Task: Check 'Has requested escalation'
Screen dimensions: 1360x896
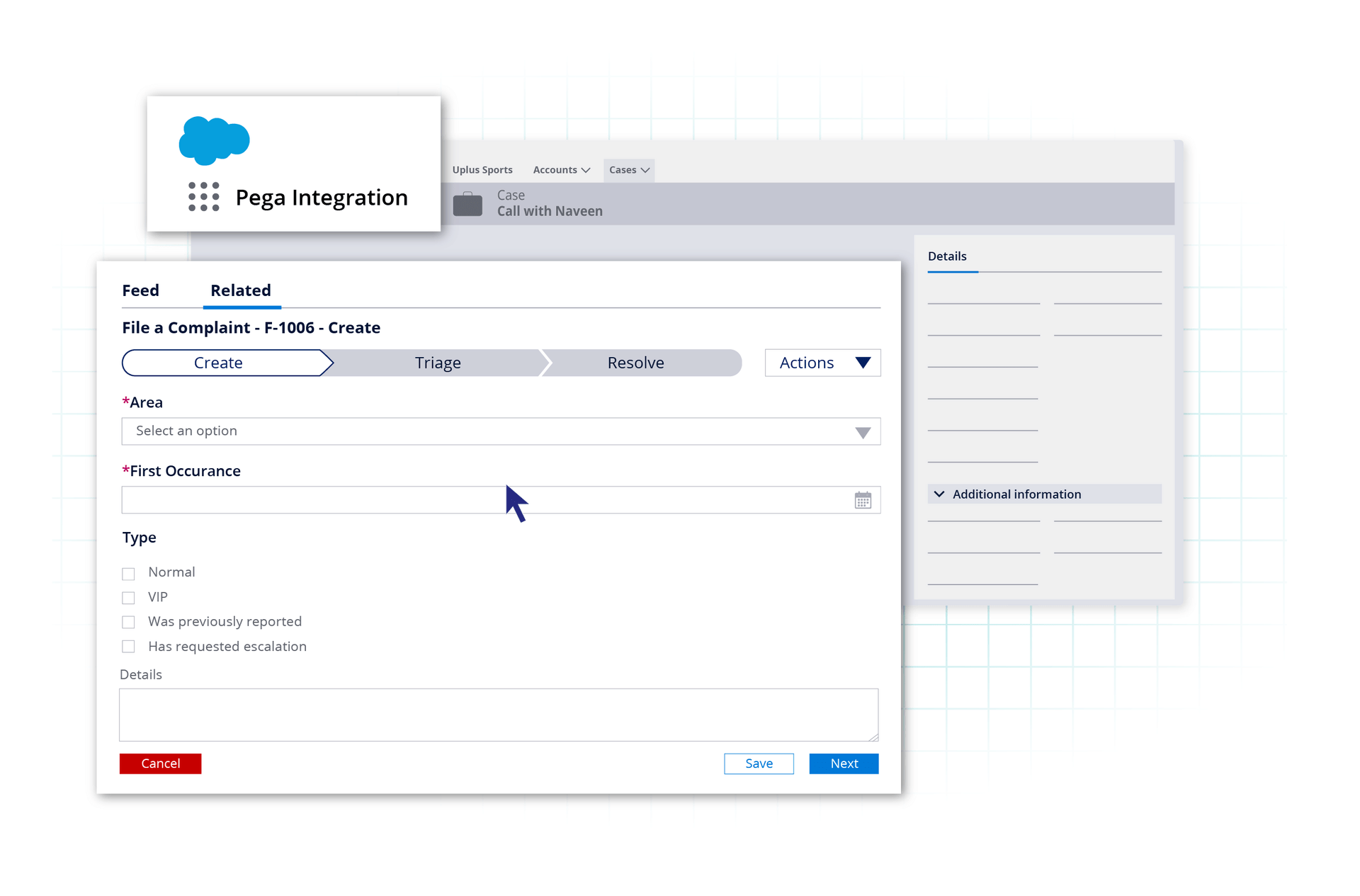Action: tap(128, 647)
